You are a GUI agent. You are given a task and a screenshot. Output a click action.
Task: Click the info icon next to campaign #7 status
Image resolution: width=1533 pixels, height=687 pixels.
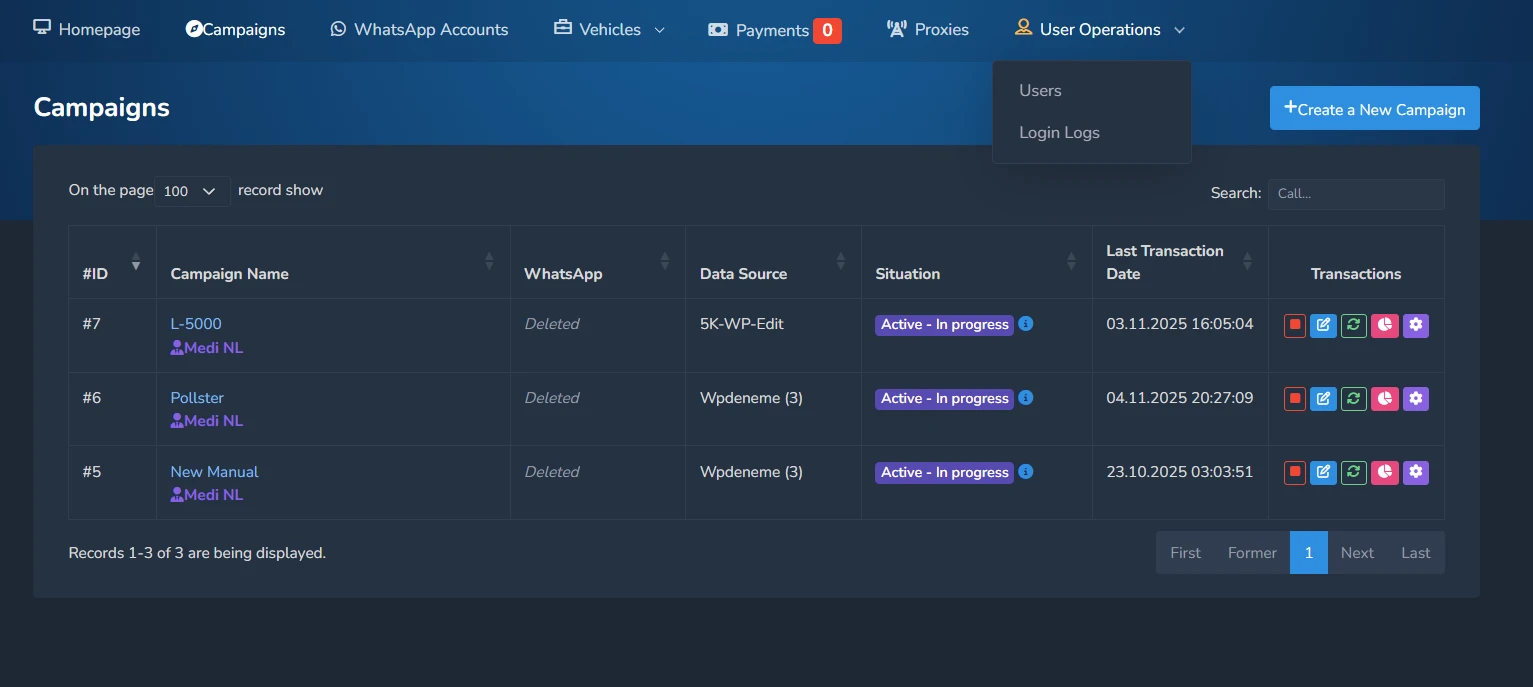1026,324
